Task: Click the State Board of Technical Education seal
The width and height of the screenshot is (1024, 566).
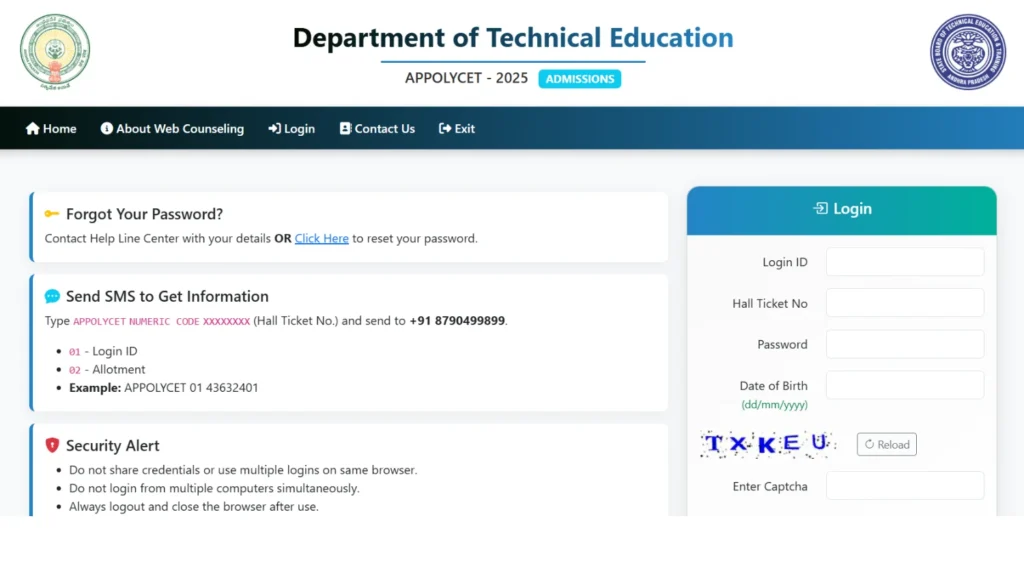Action: click(968, 52)
